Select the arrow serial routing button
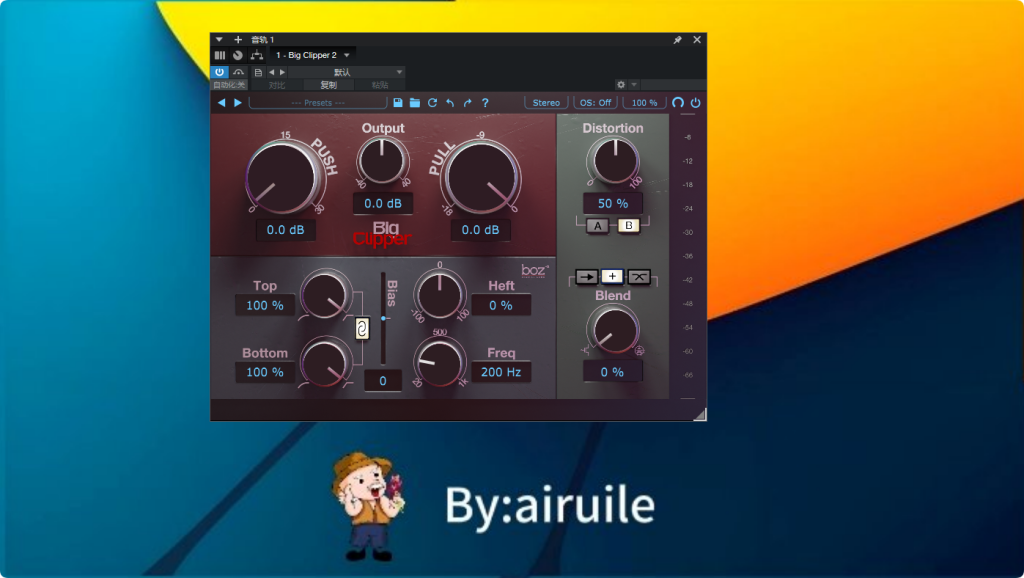This screenshot has width=1024, height=578. click(x=586, y=277)
